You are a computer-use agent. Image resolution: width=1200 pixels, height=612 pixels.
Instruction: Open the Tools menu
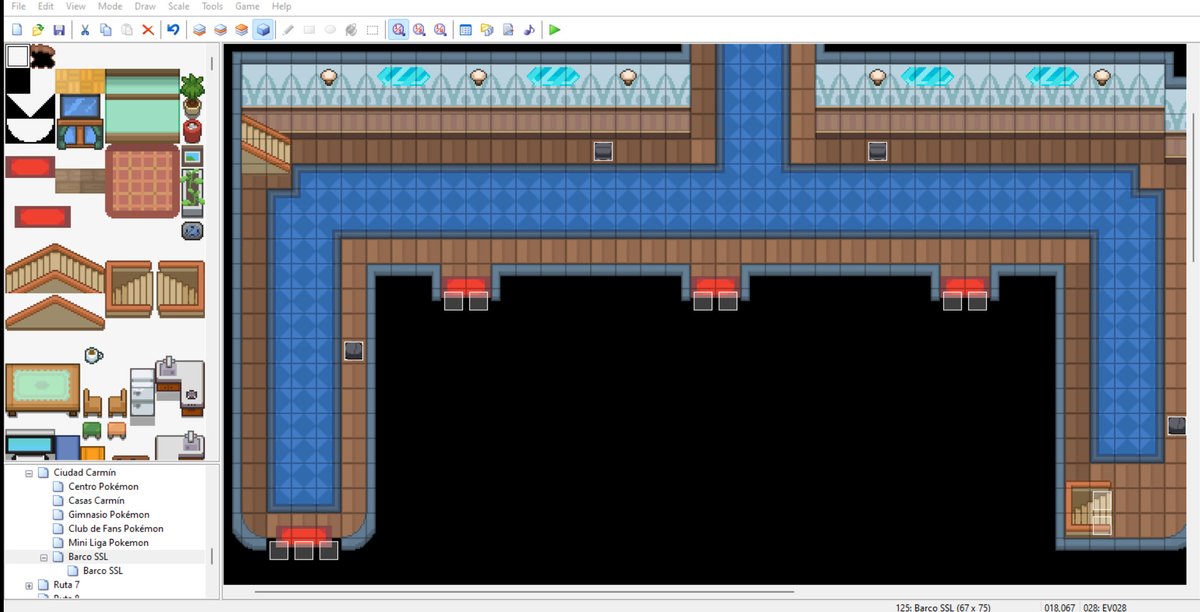(212, 6)
